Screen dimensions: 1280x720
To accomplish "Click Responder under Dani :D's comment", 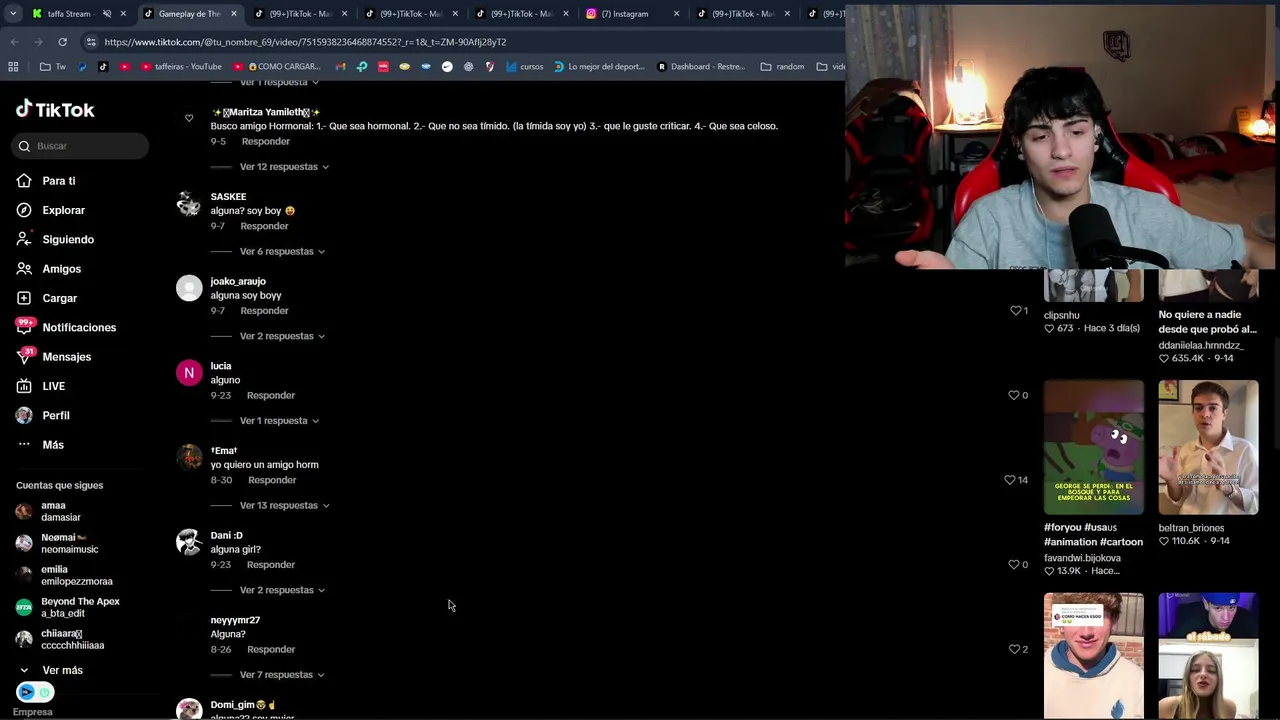I will tap(270, 565).
